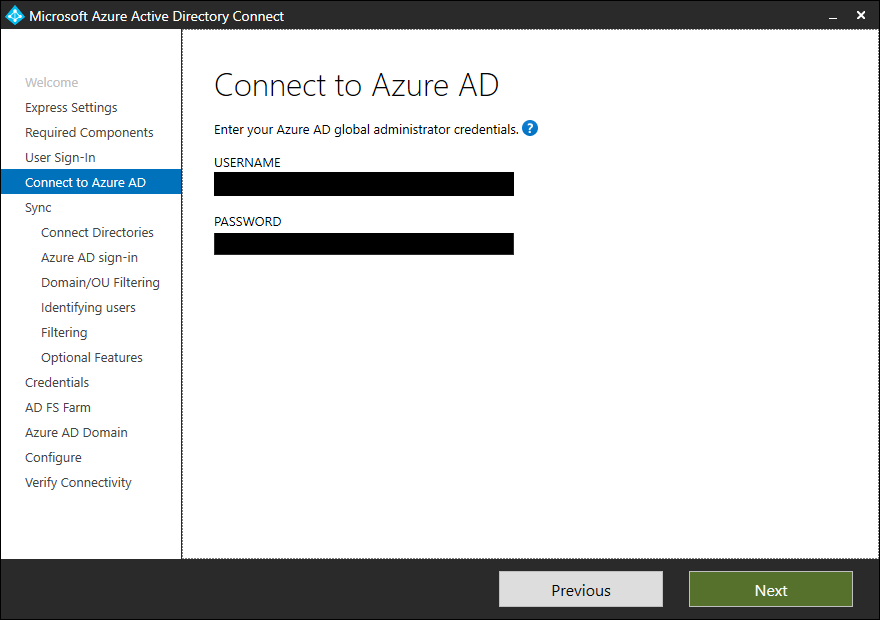Open Azure AD sign-in sub-step

click(89, 258)
